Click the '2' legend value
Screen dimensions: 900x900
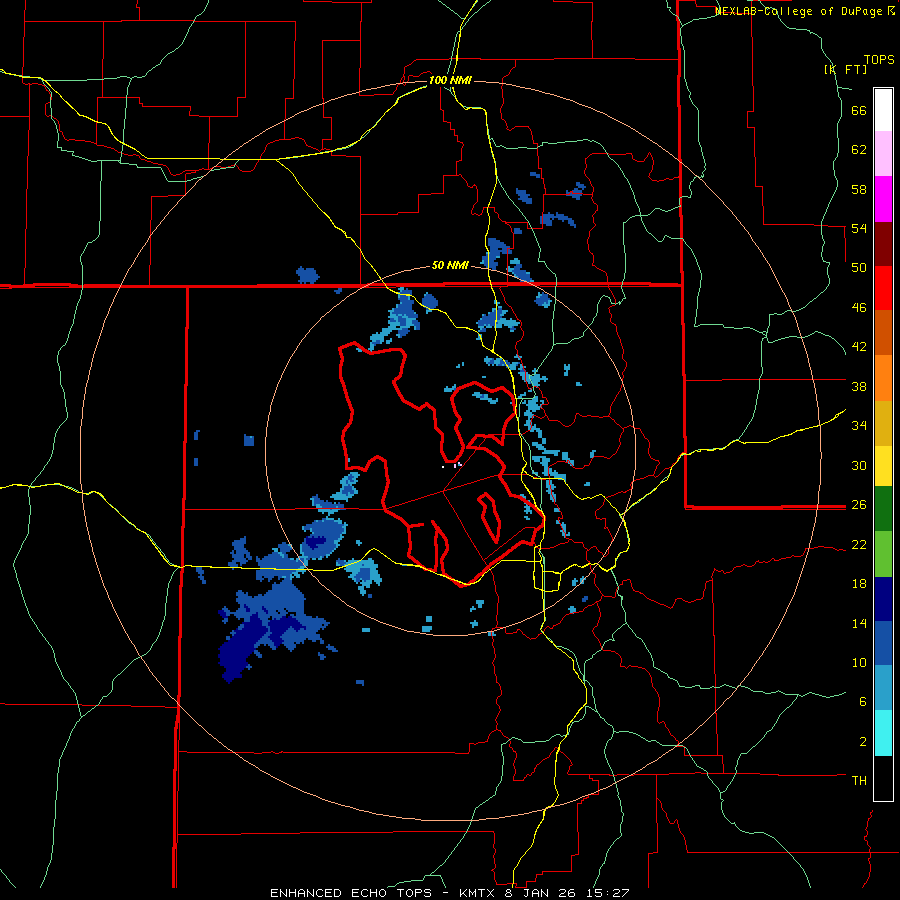[x=863, y=742]
